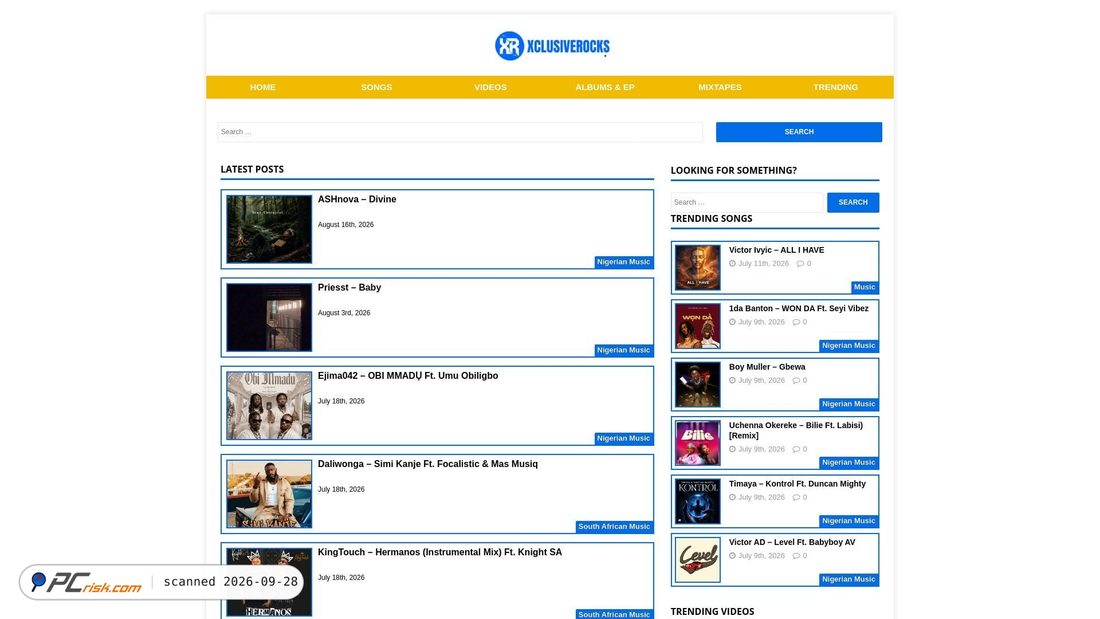Open Ejima042 – OBI MMADỤ post title

[408, 375]
